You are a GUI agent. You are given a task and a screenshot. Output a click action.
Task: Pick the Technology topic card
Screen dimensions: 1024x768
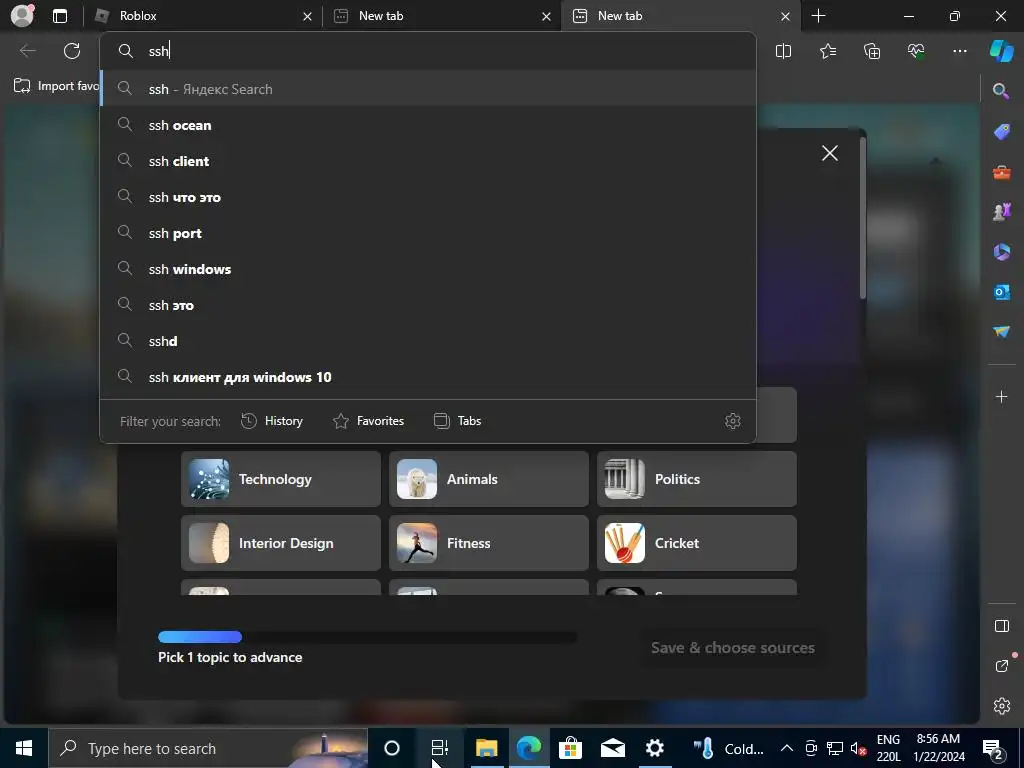click(x=281, y=479)
